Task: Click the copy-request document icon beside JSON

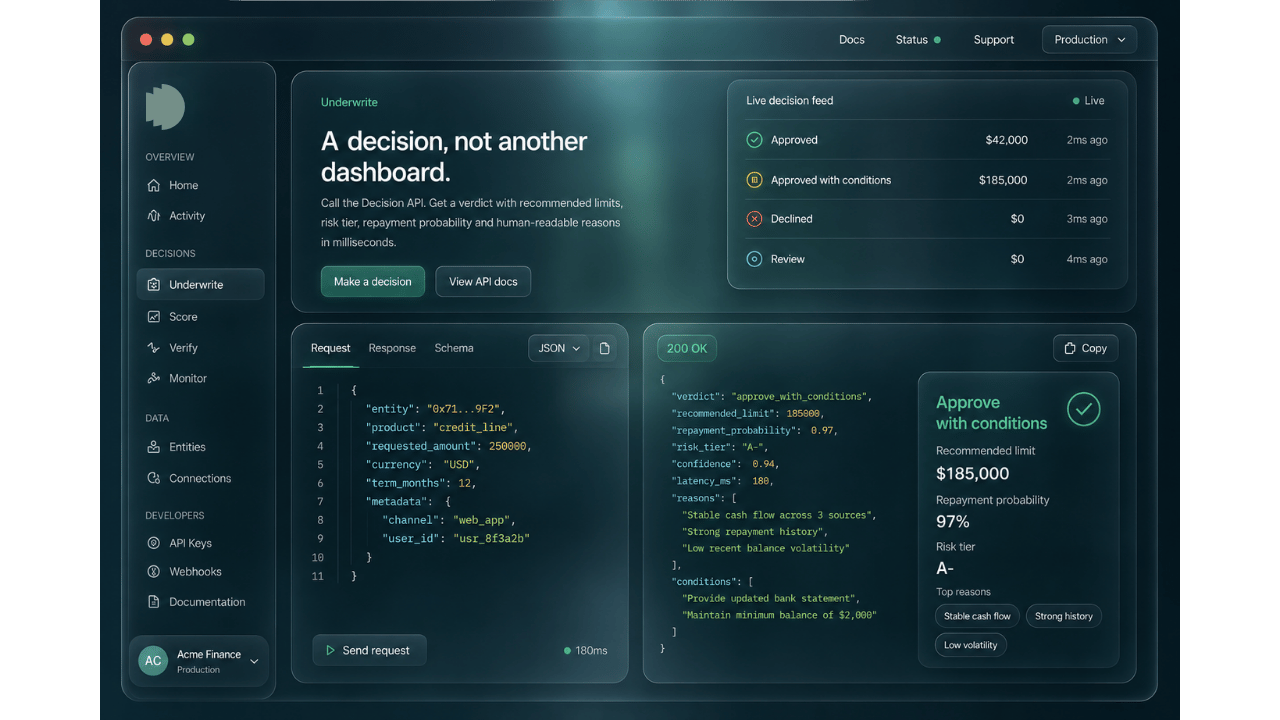Action: point(604,348)
